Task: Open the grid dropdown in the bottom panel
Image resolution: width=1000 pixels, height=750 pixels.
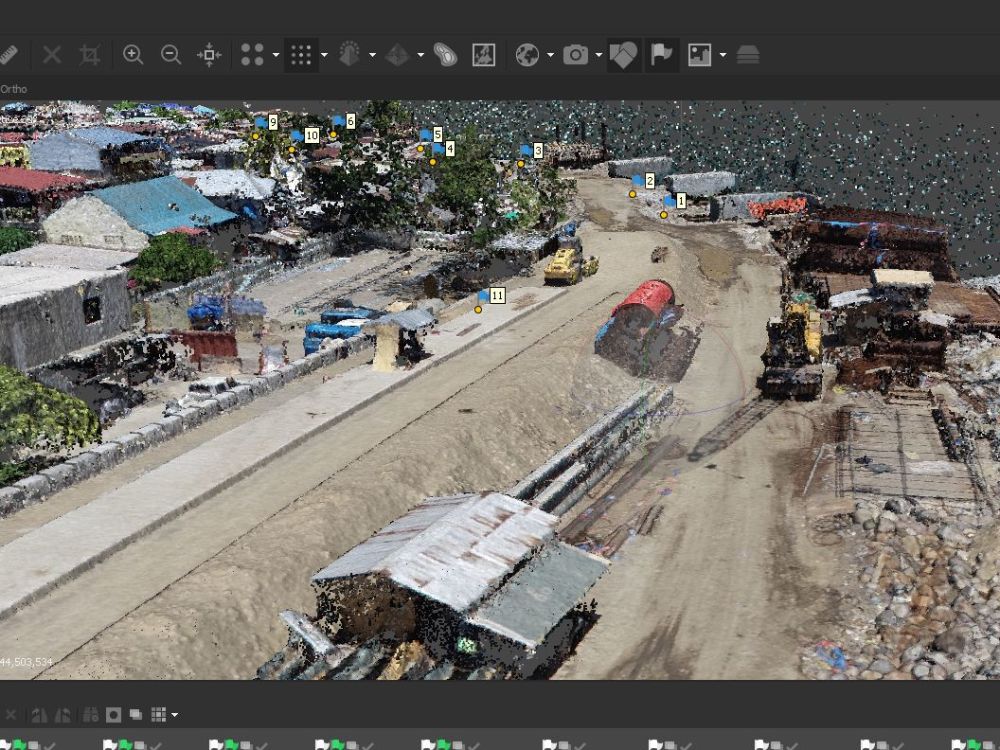Action: click(173, 712)
